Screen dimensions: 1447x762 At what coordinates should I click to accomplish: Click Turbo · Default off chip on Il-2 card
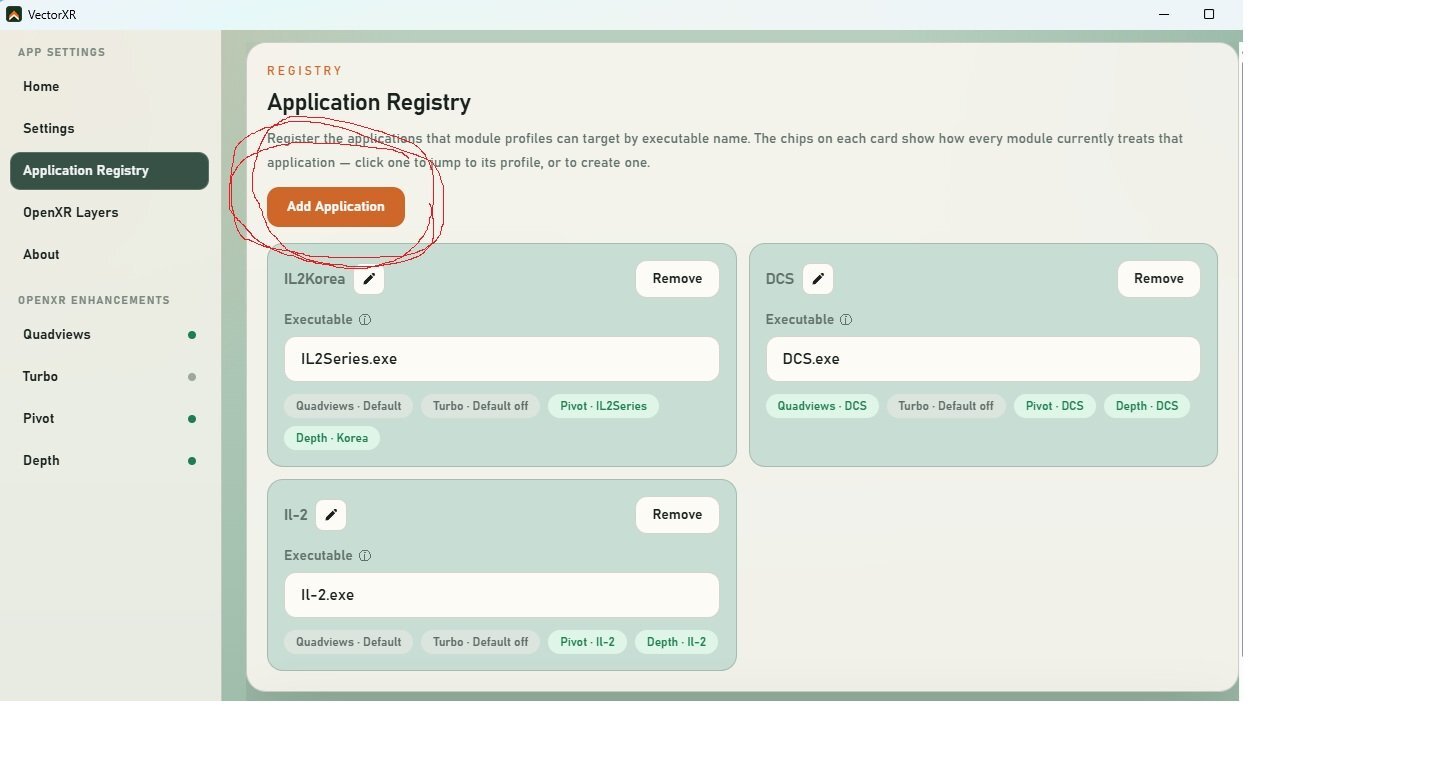click(x=480, y=642)
